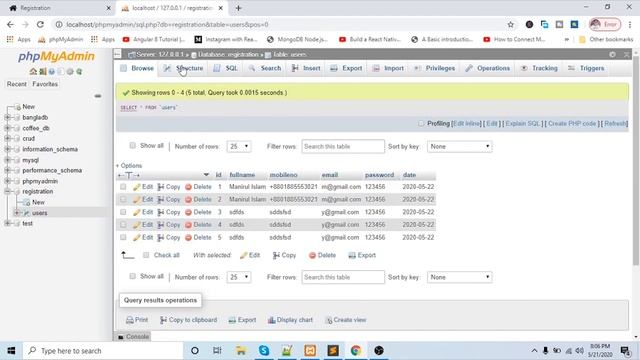The width and height of the screenshot is (640, 360).
Task: Click Copy icon for row id 1
Action: click(x=161, y=187)
